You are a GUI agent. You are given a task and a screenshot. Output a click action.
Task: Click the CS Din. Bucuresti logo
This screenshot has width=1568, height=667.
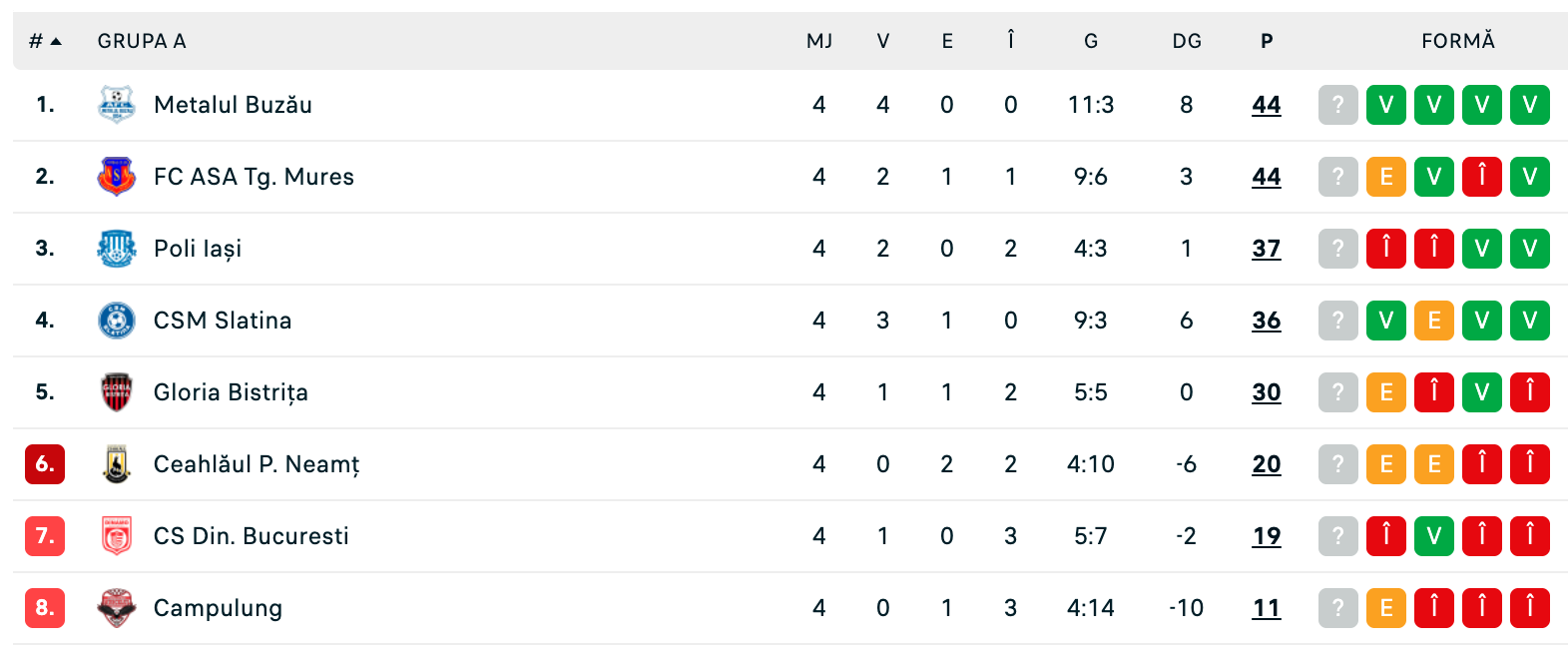(117, 536)
